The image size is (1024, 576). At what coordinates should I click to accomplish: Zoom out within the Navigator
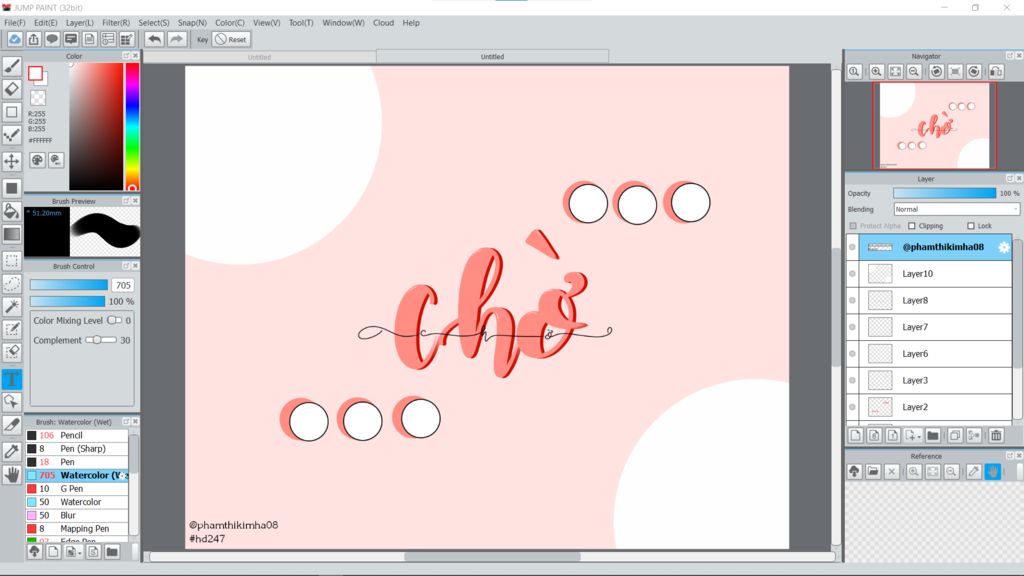point(914,71)
